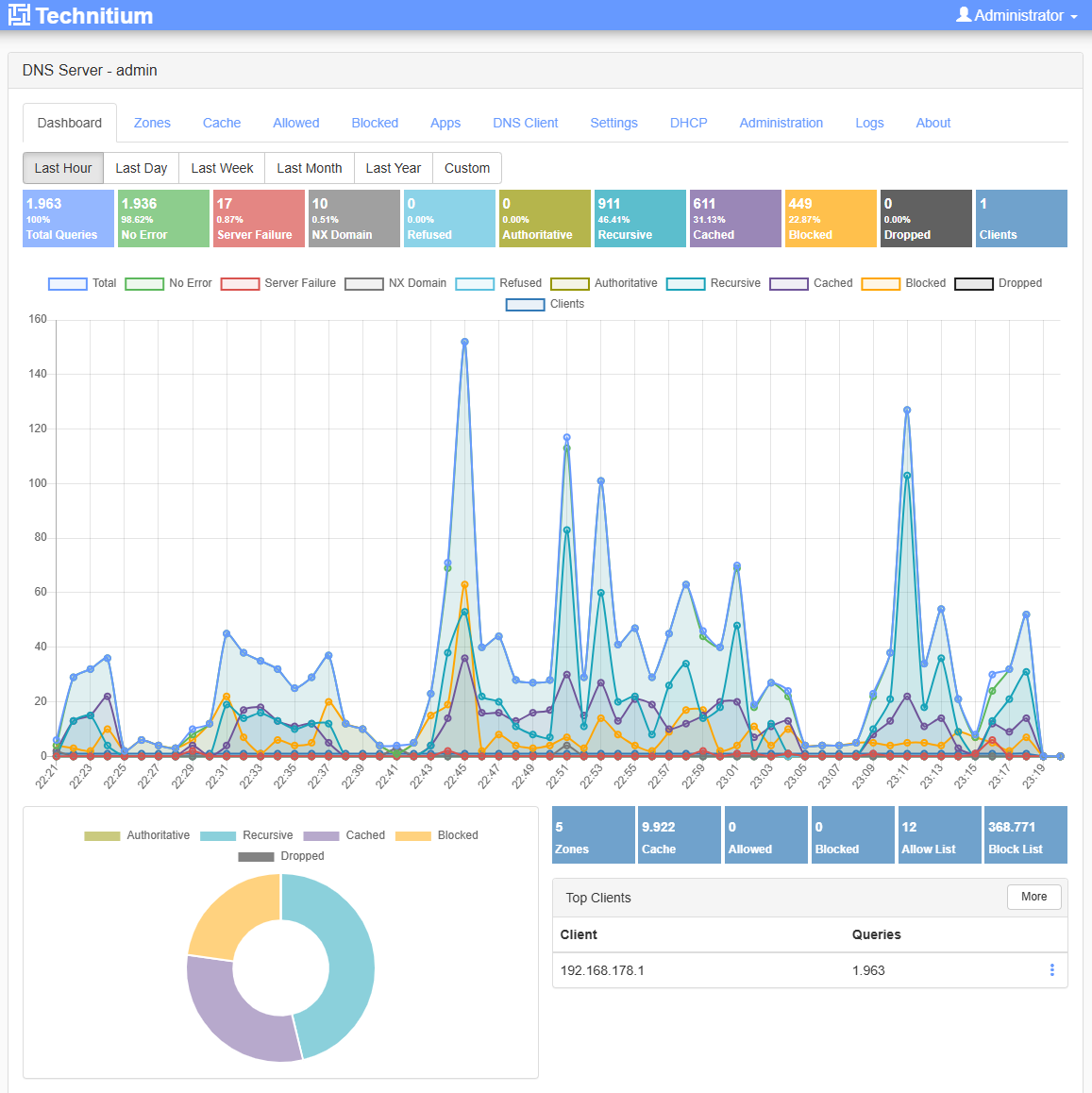Hide Server Failure series in chart legend

277,283
